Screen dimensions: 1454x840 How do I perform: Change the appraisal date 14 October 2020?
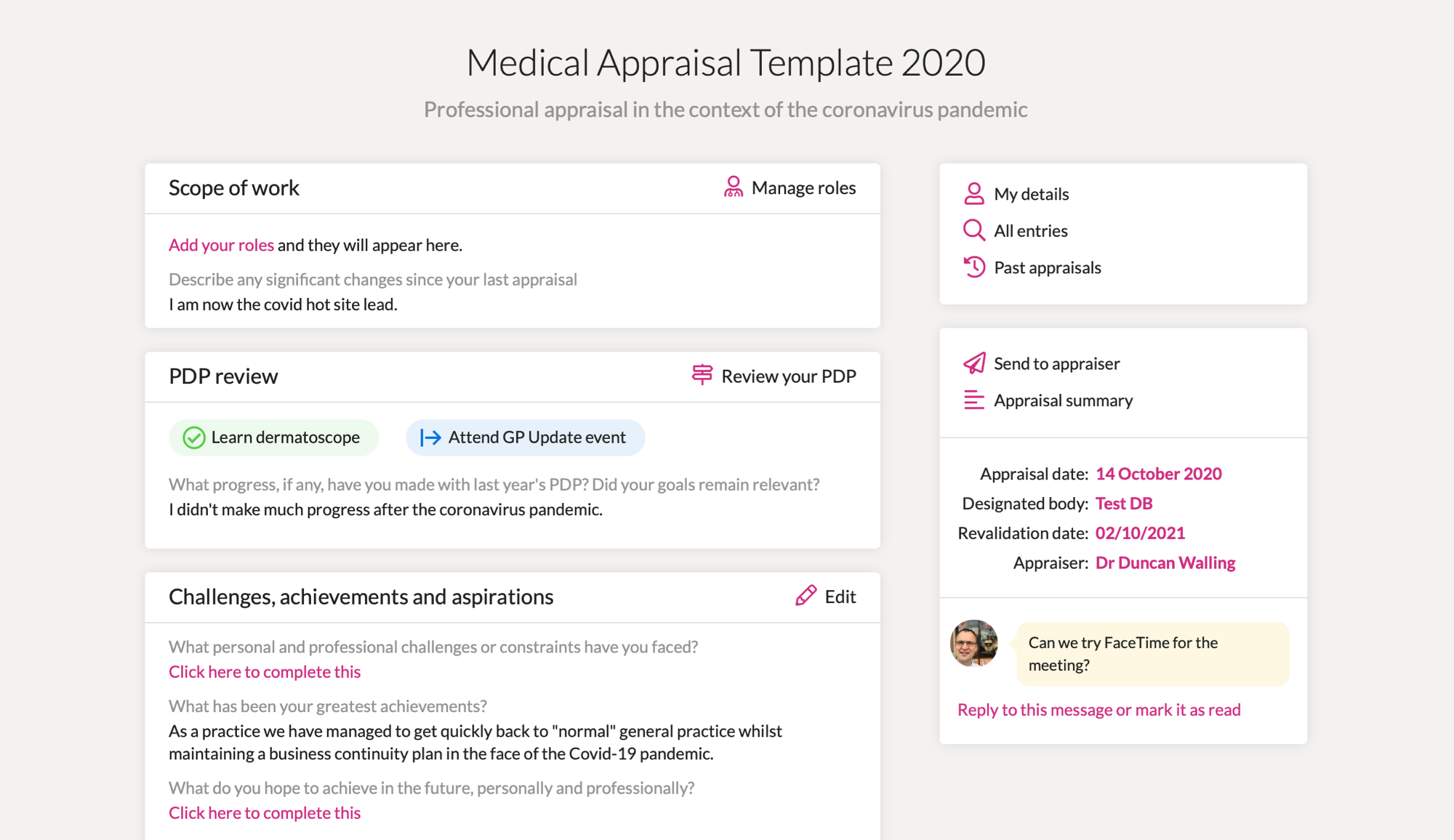click(1158, 474)
